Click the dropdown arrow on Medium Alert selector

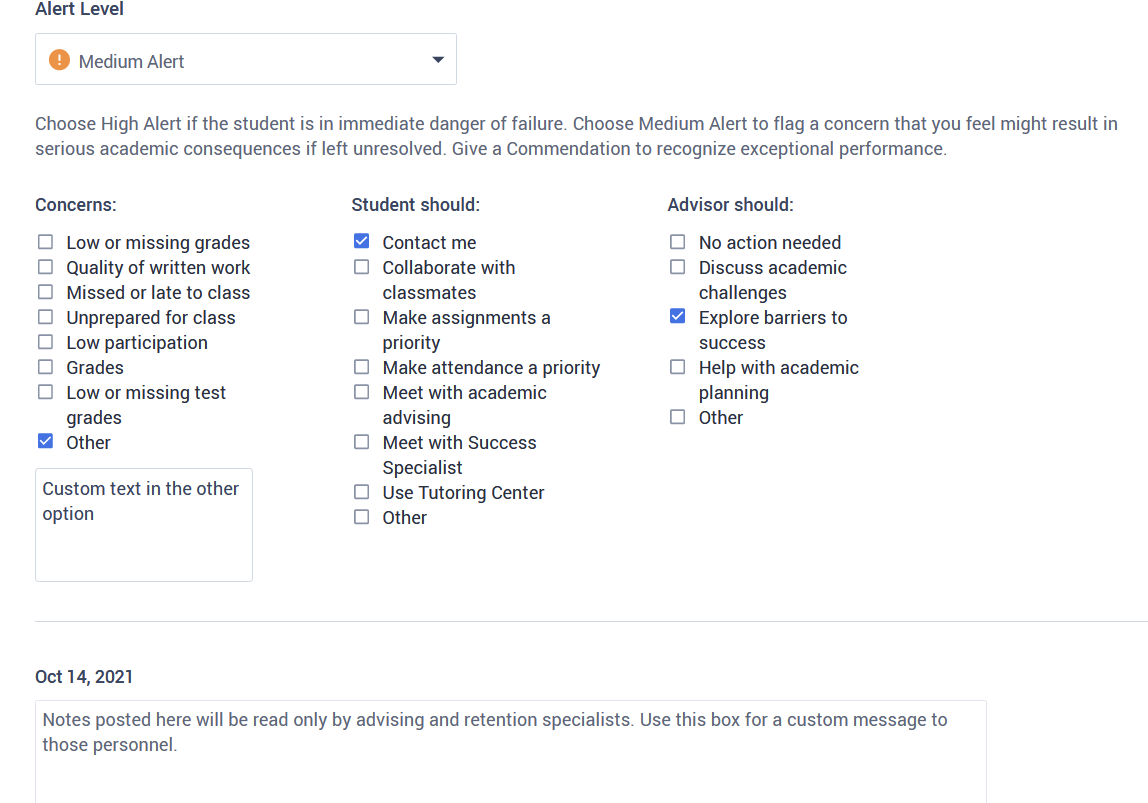[437, 60]
